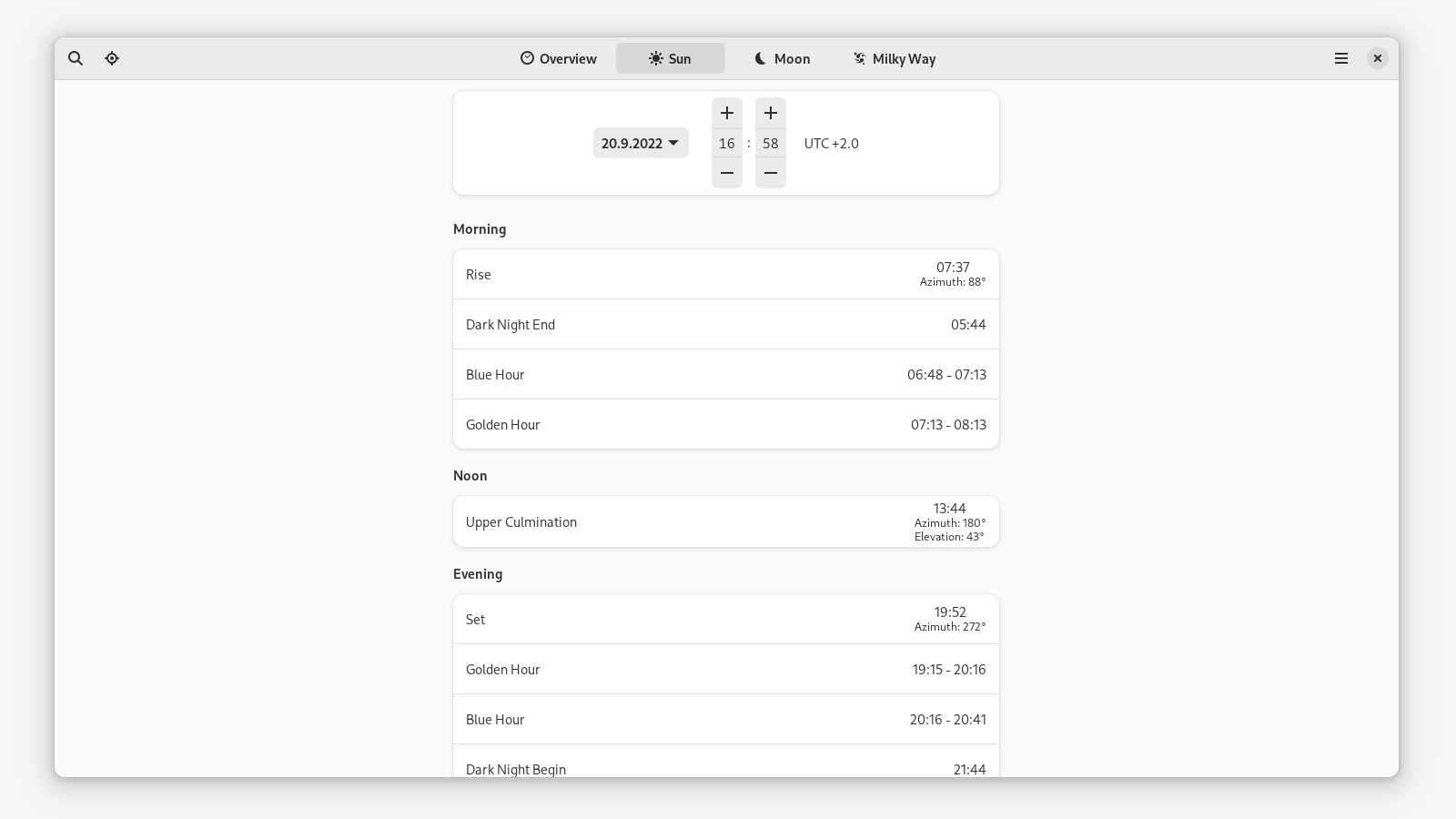The height and width of the screenshot is (819, 1456).
Task: Click the Set row in Evening
Action: coord(725,619)
